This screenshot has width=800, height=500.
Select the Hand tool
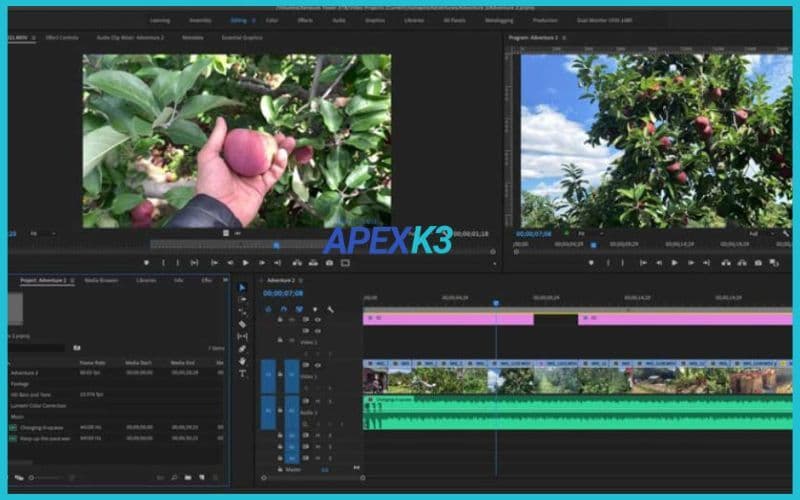tap(242, 361)
